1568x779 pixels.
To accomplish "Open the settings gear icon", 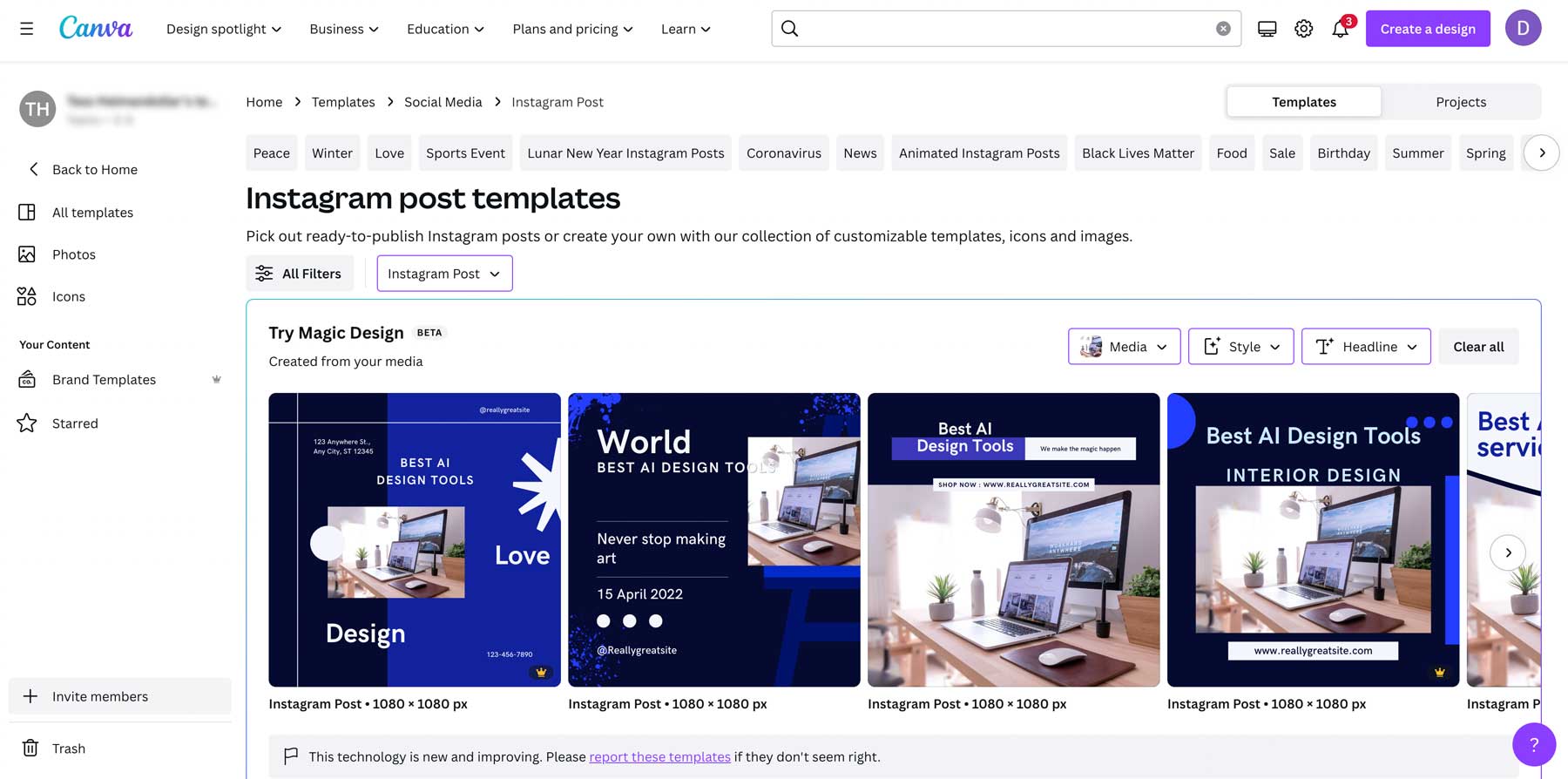I will tap(1303, 29).
